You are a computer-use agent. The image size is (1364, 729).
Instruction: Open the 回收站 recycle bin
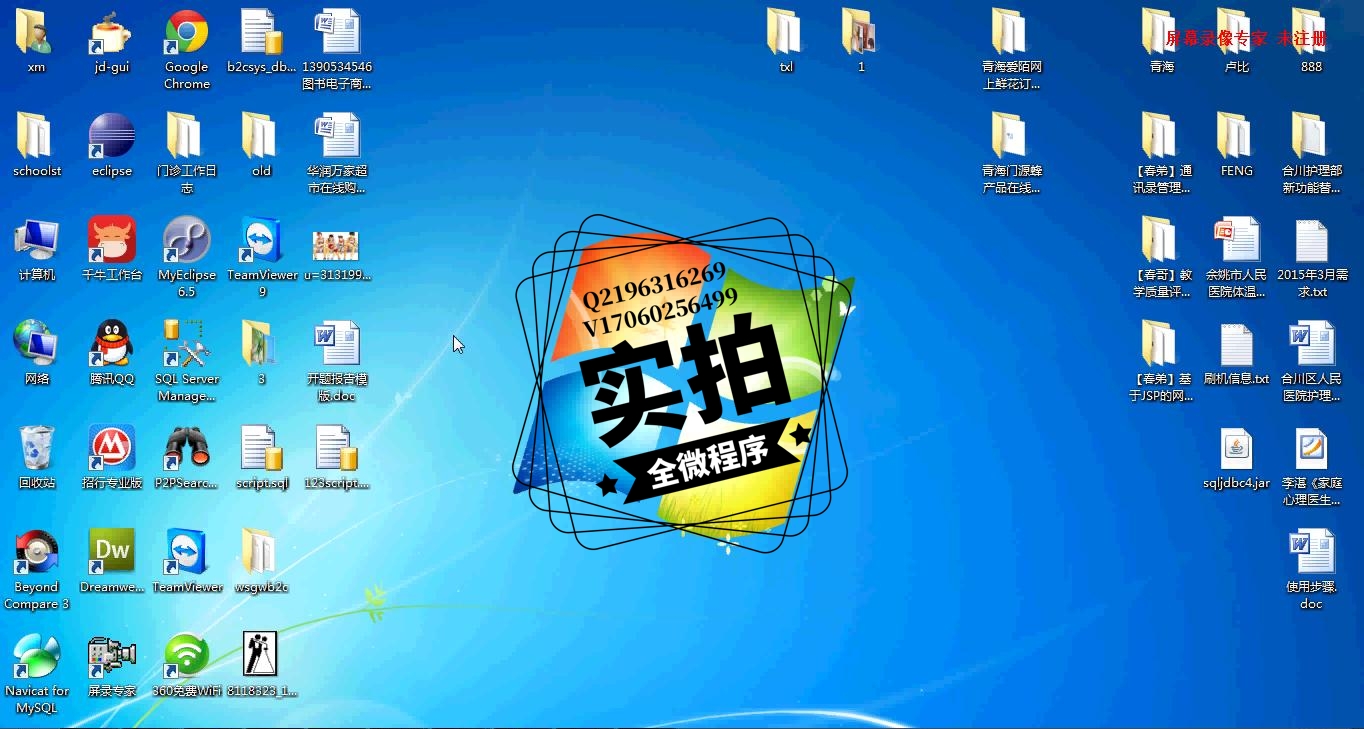[x=36, y=448]
